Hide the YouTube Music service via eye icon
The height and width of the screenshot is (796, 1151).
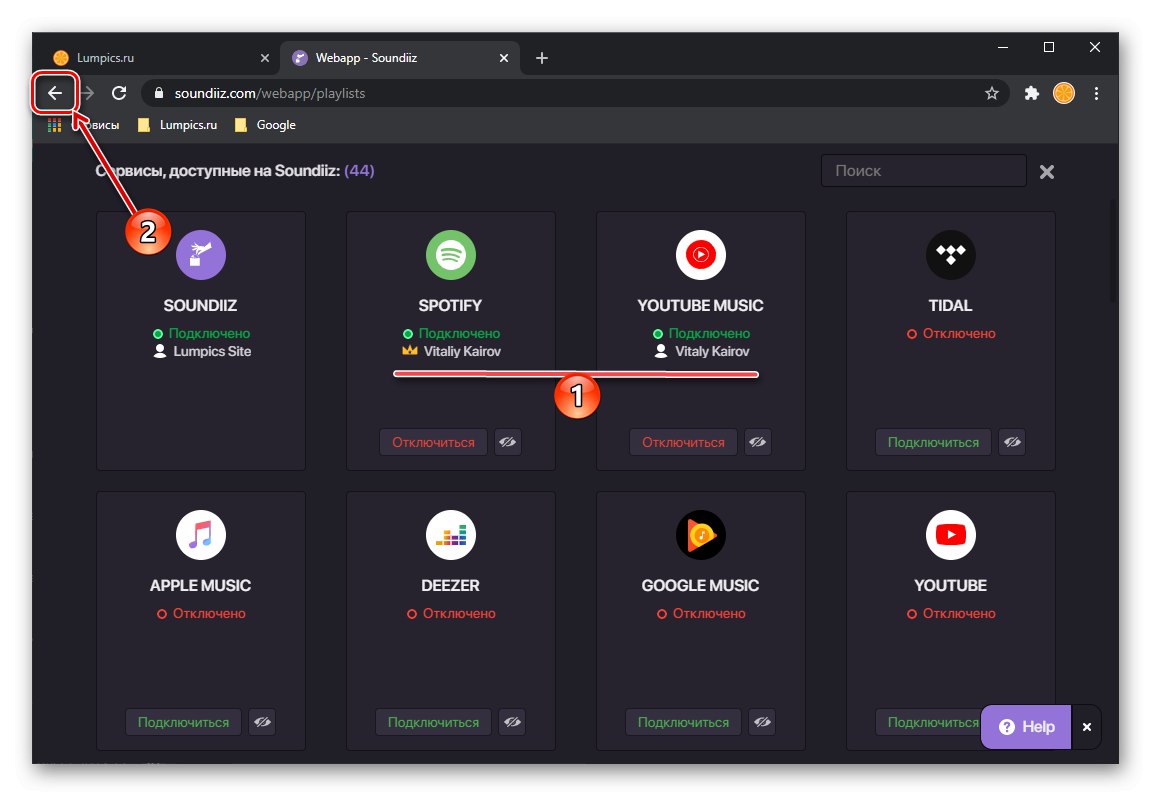758,442
